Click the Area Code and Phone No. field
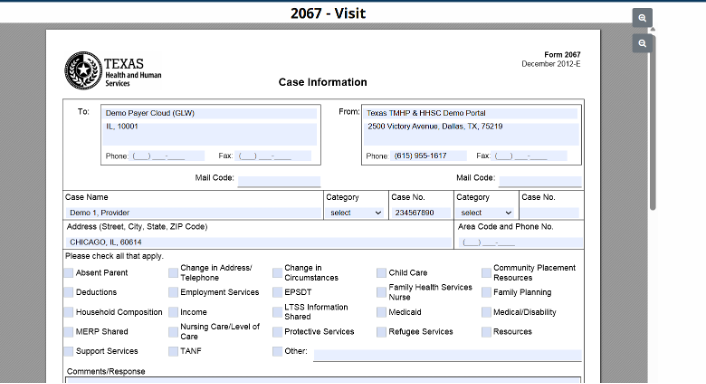Viewport: 706px width, 384px height. 521,242
